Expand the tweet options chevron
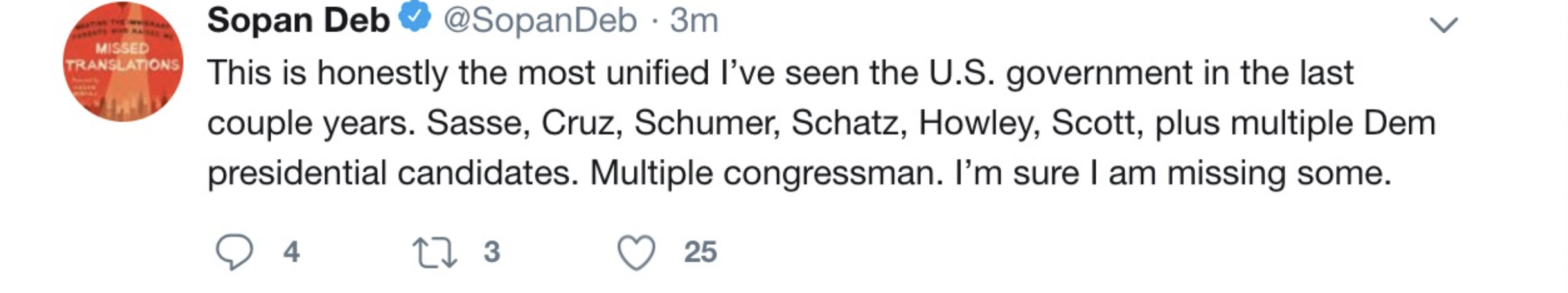The width and height of the screenshot is (1568, 293). coord(1443,25)
